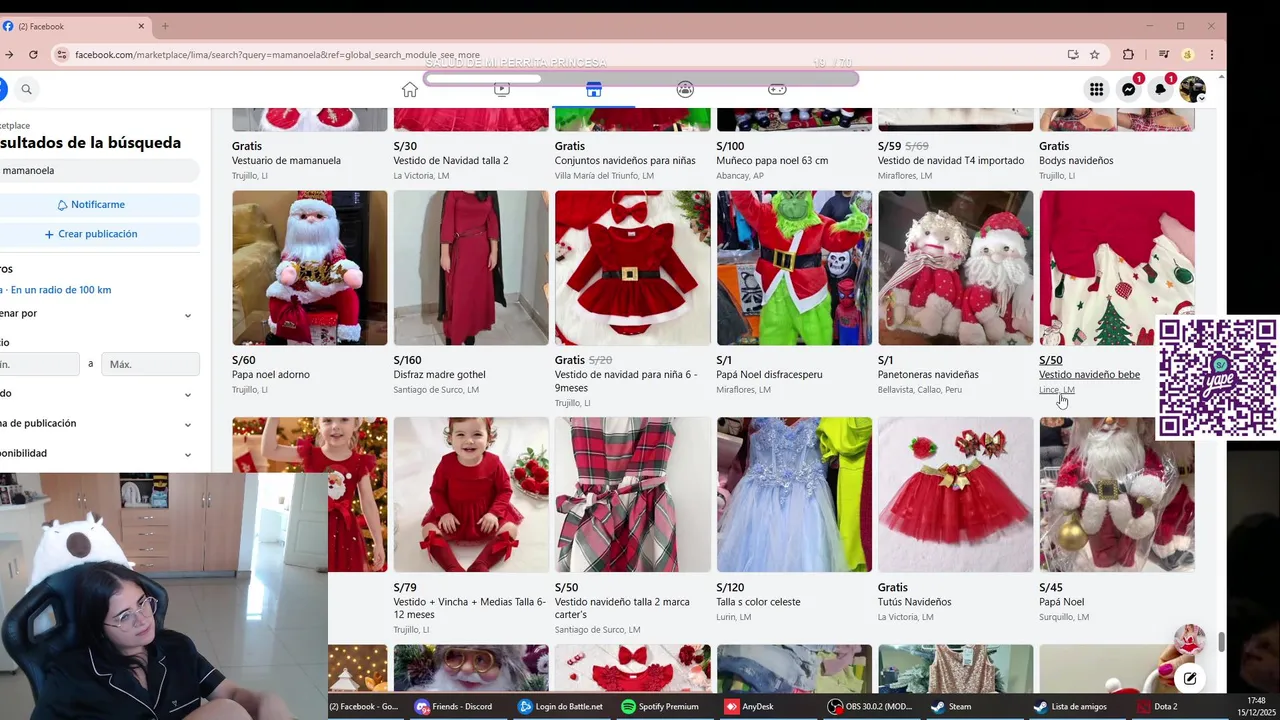Click the install app icon in address bar
Screen dimensions: 1280x720
click(1072, 55)
